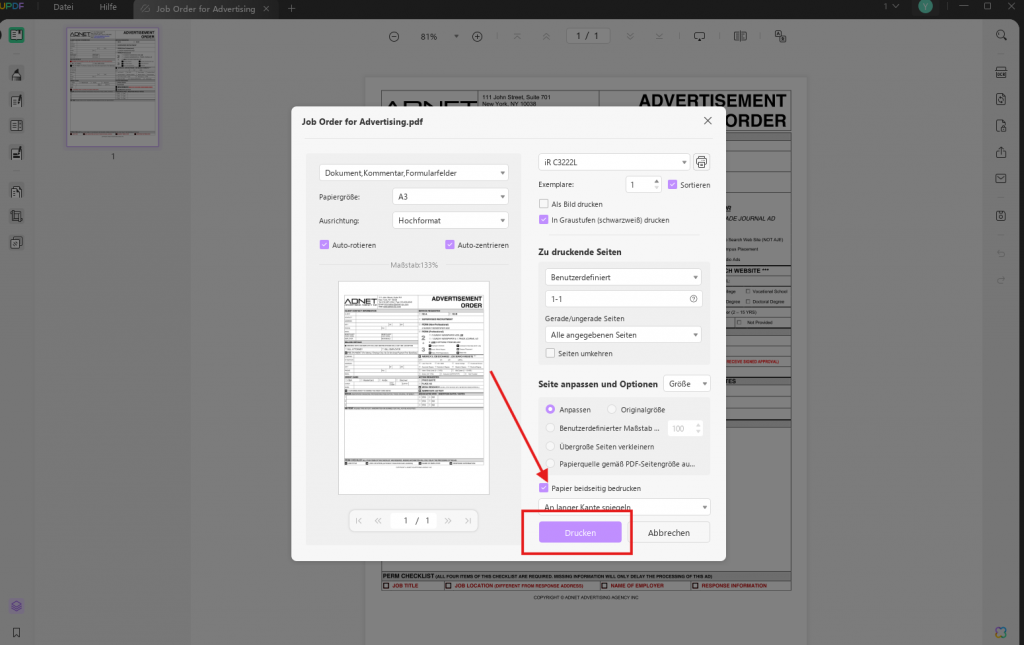1024x645 pixels.
Task: Enable the 'Als Bild drucken' checkbox
Action: [x=546, y=203]
